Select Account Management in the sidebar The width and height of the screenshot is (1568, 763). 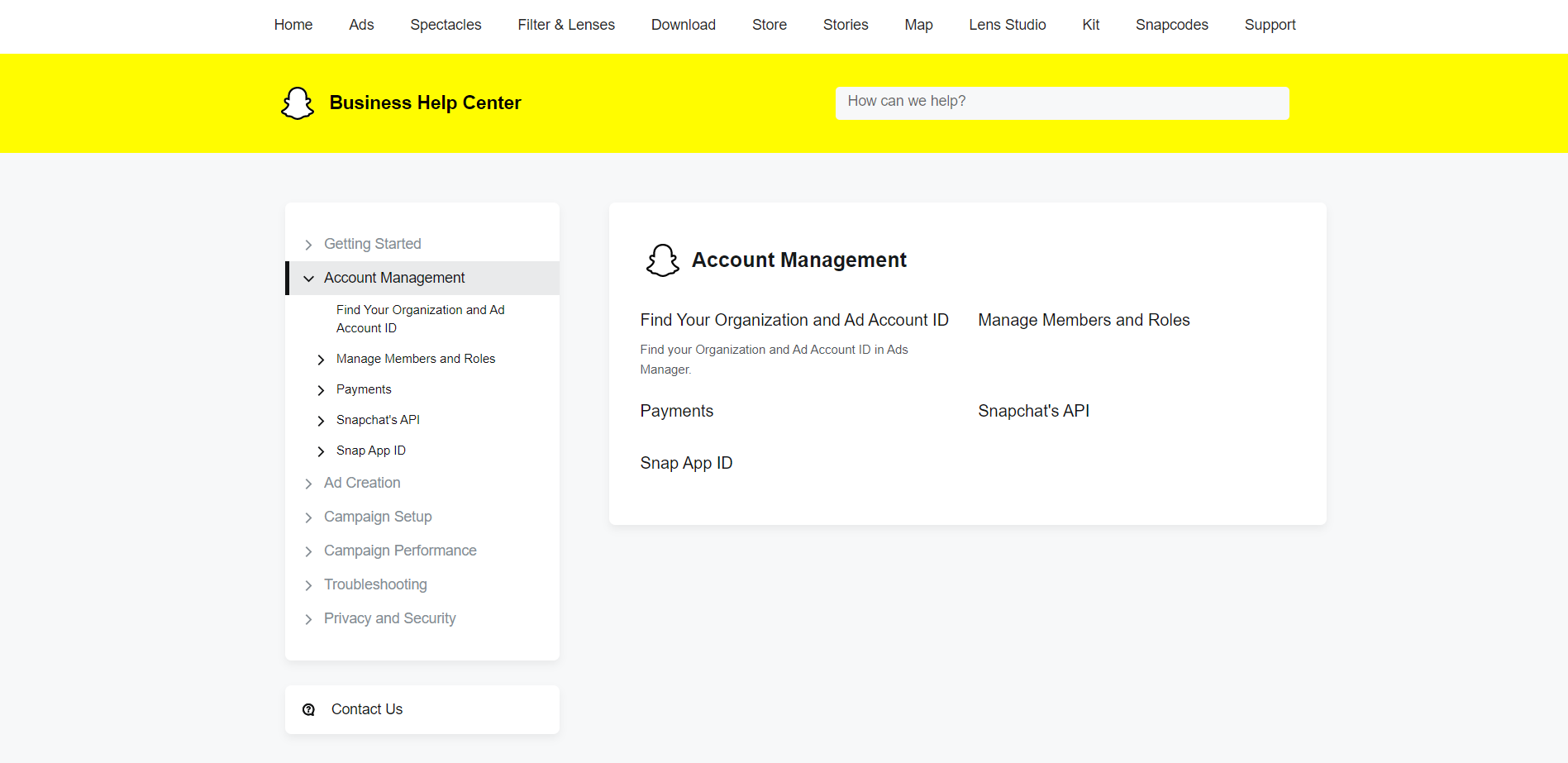click(x=394, y=278)
